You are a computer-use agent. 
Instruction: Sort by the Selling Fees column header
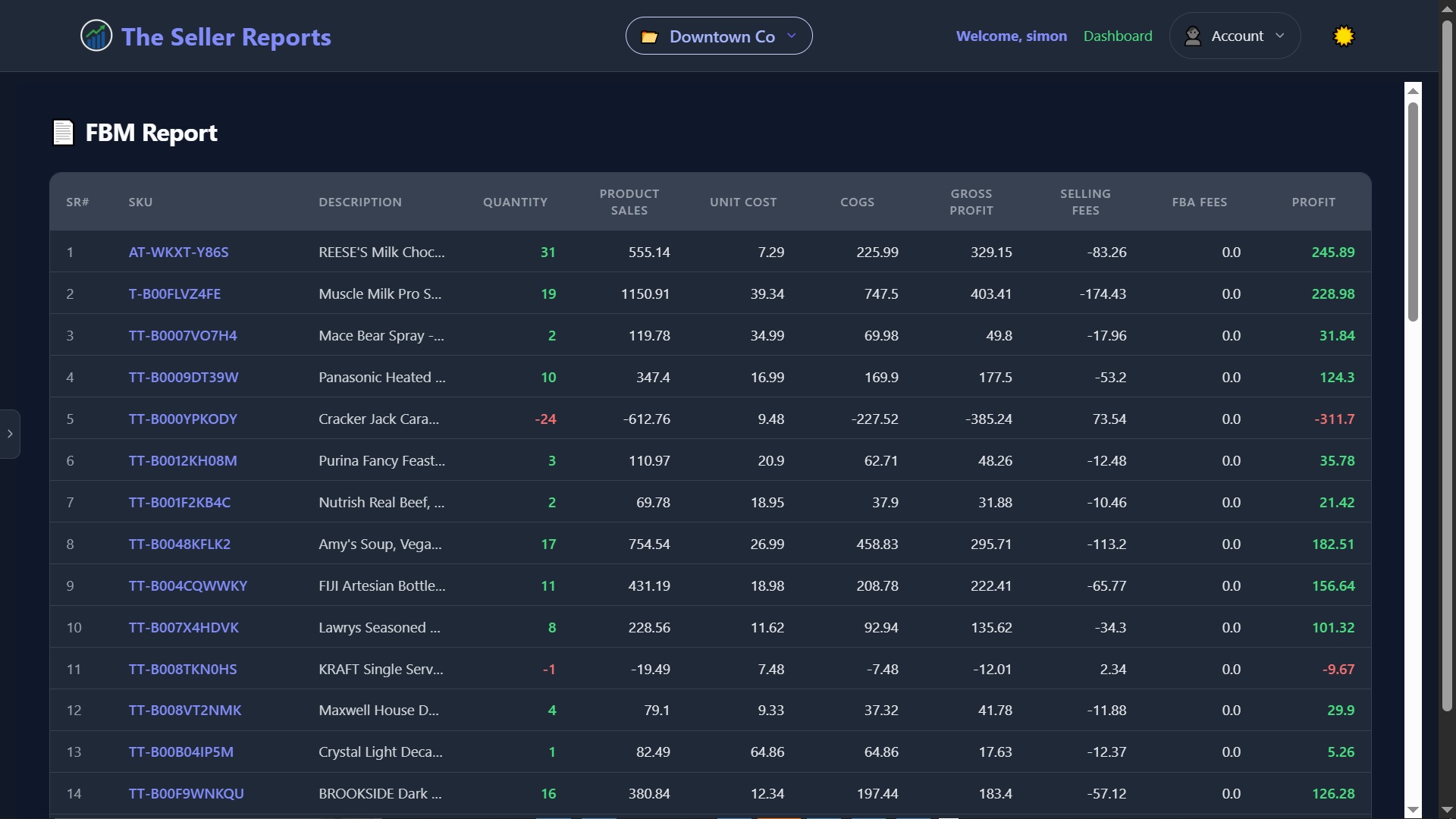point(1085,202)
